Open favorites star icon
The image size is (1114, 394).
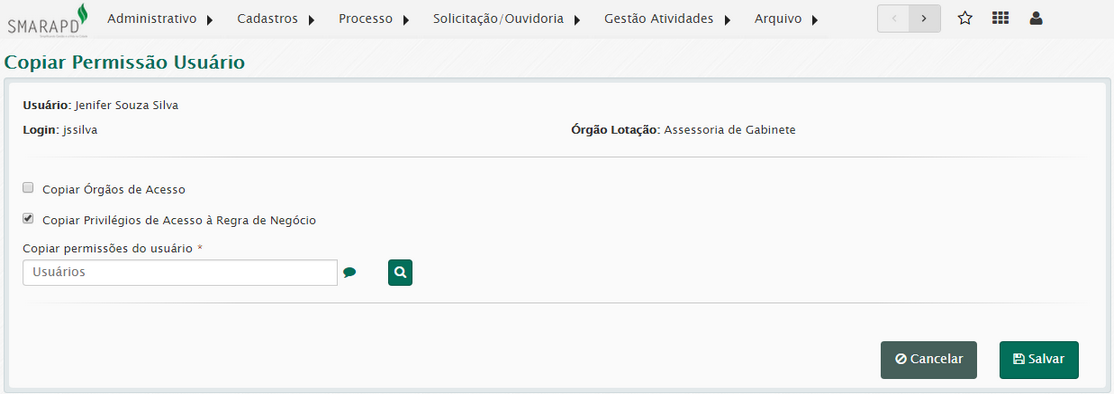coord(965,18)
